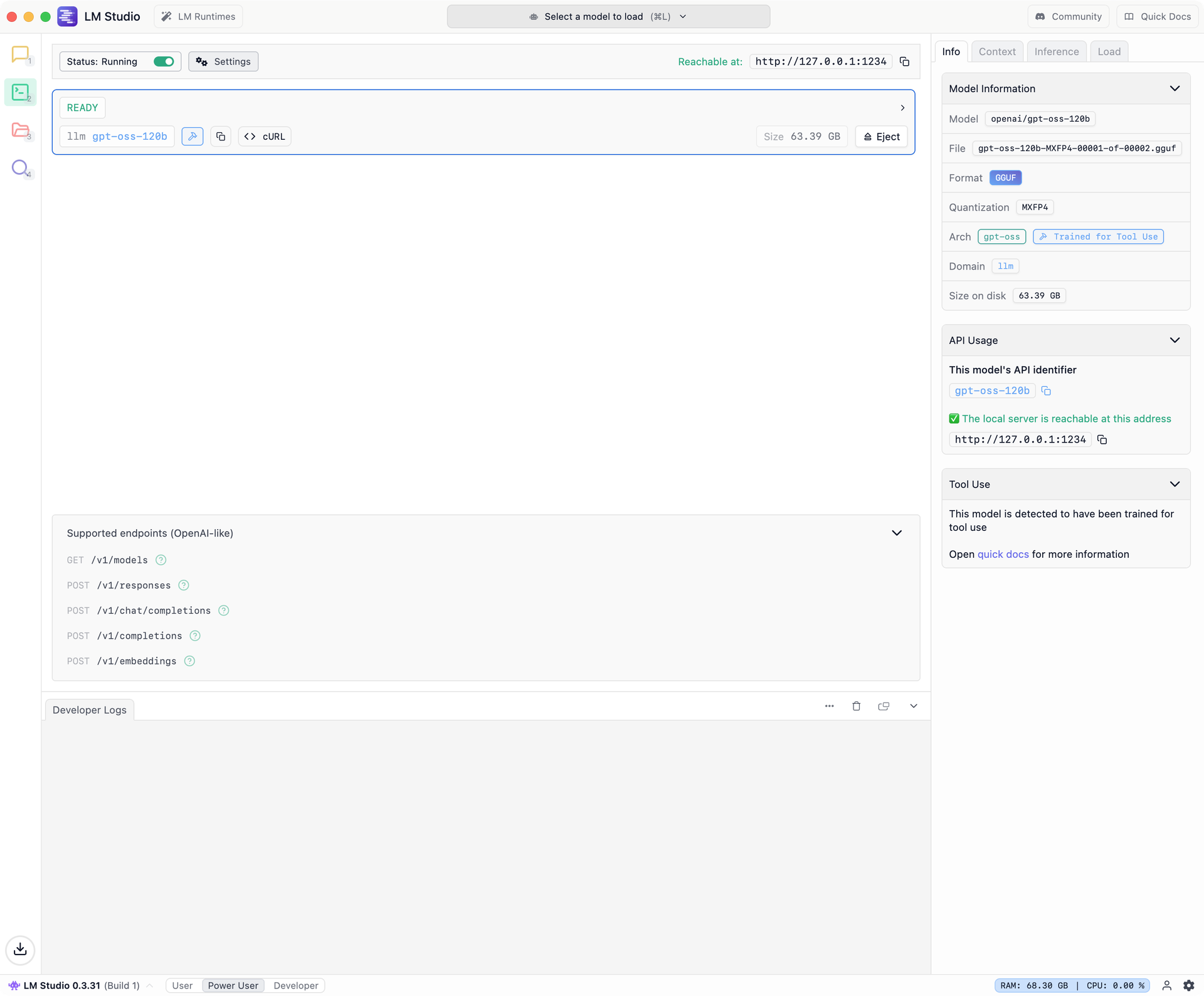The height and width of the screenshot is (996, 1204).
Task: Eject the loaded gpt-oss-120b model
Action: 881,137
